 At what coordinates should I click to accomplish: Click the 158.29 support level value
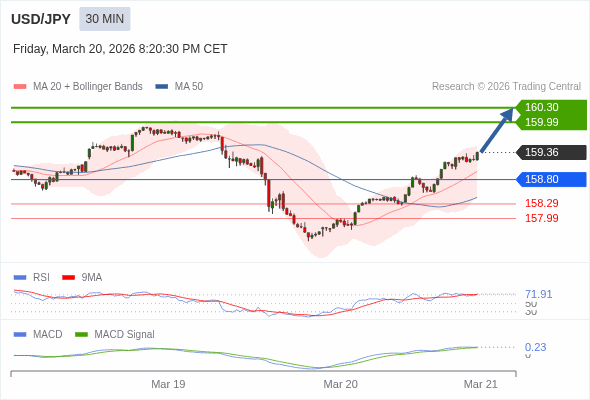(541, 204)
